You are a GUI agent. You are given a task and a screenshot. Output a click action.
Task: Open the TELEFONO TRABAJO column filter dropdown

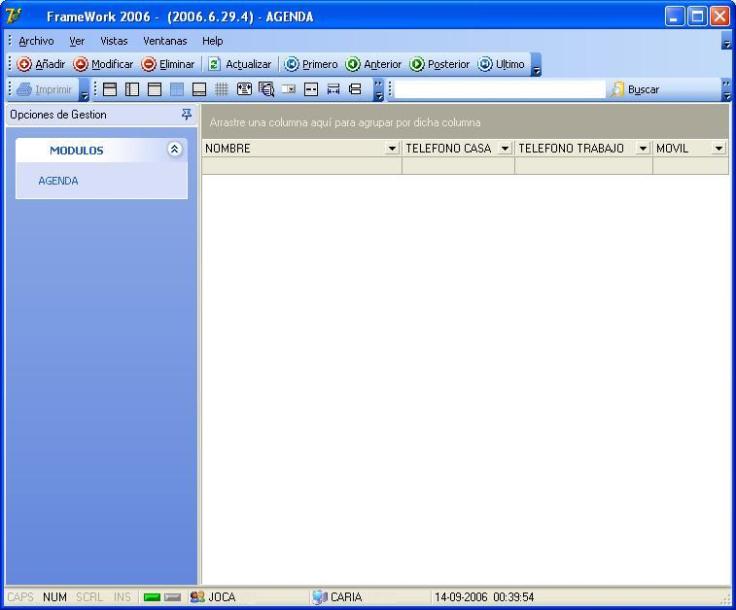point(643,148)
